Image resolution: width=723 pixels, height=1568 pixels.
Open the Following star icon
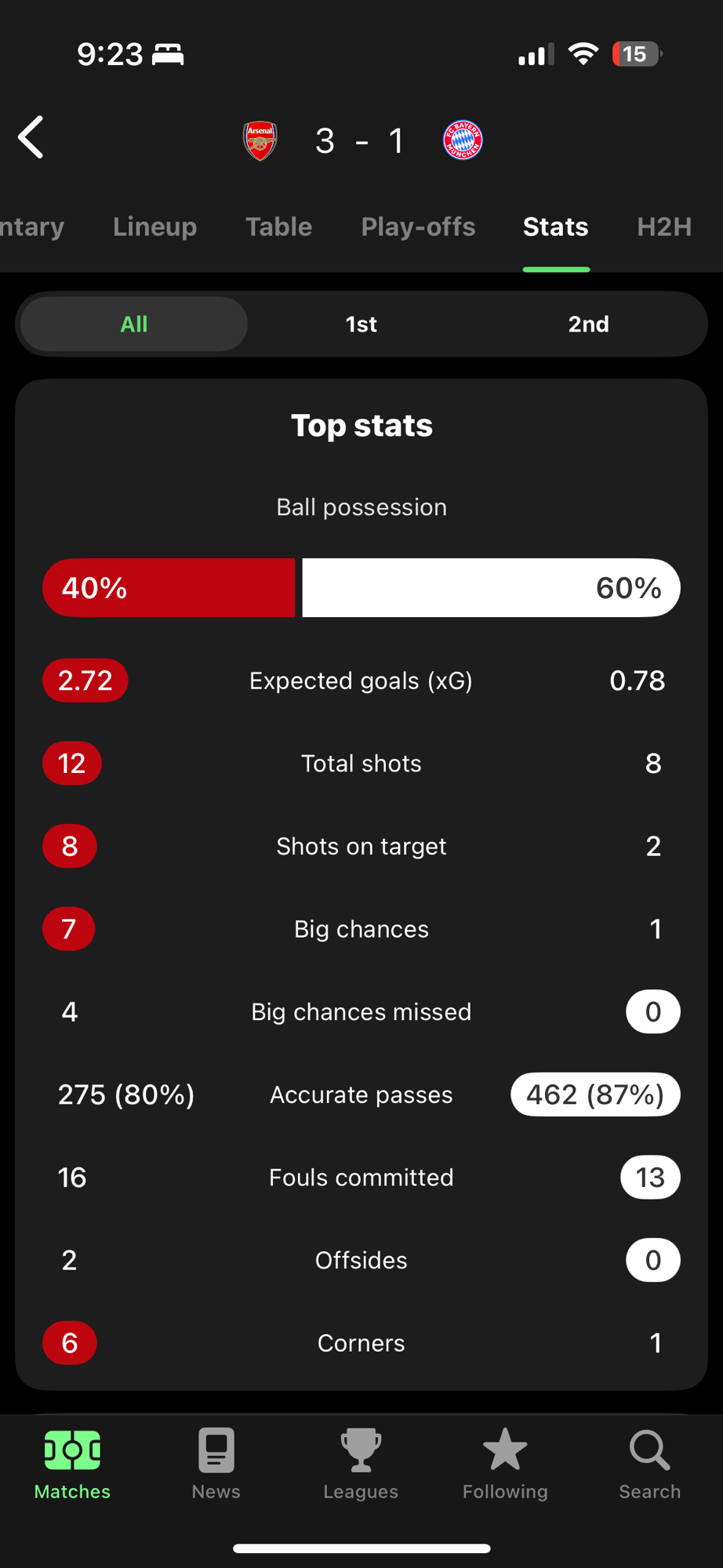point(505,1450)
